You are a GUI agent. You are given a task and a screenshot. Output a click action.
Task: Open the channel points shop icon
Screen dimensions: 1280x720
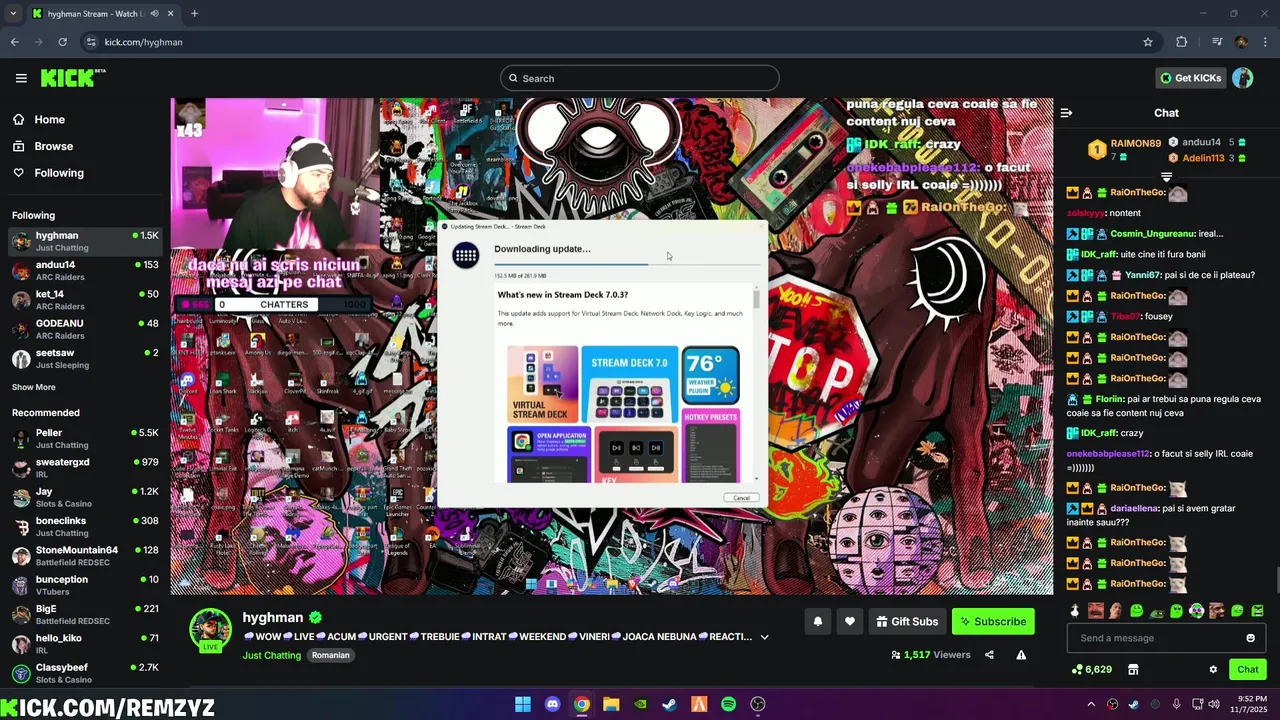(1133, 669)
